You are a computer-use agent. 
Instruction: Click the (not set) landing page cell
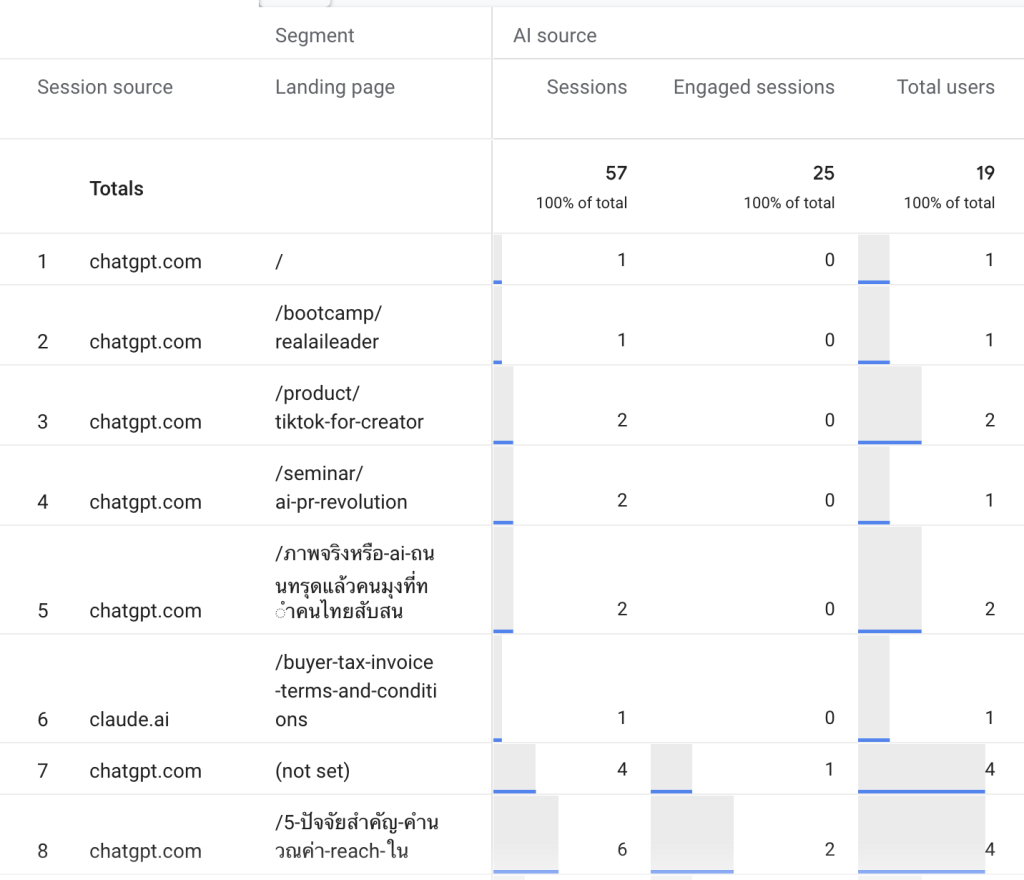point(312,771)
